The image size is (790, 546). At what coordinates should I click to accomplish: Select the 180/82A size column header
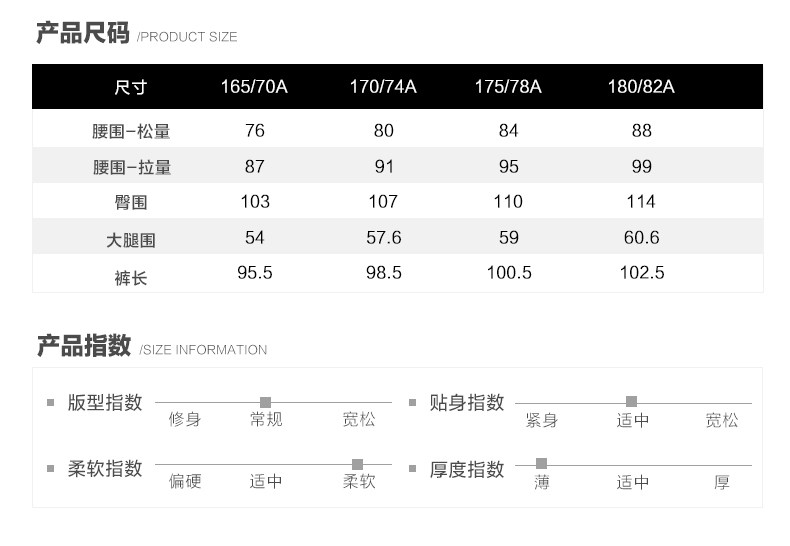pyautogui.click(x=641, y=87)
